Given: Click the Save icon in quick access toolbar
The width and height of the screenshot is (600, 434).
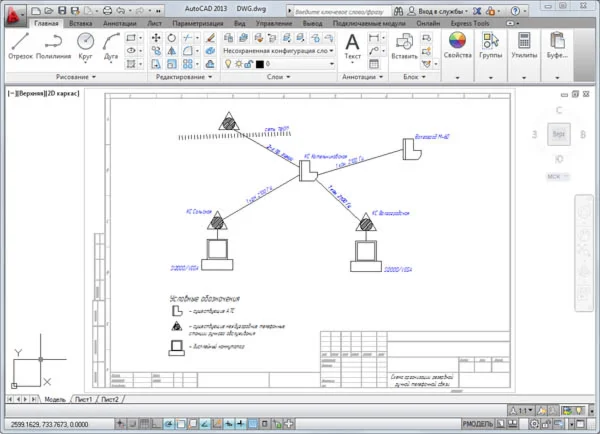Looking at the screenshot, I should pyautogui.click(x=62, y=11).
